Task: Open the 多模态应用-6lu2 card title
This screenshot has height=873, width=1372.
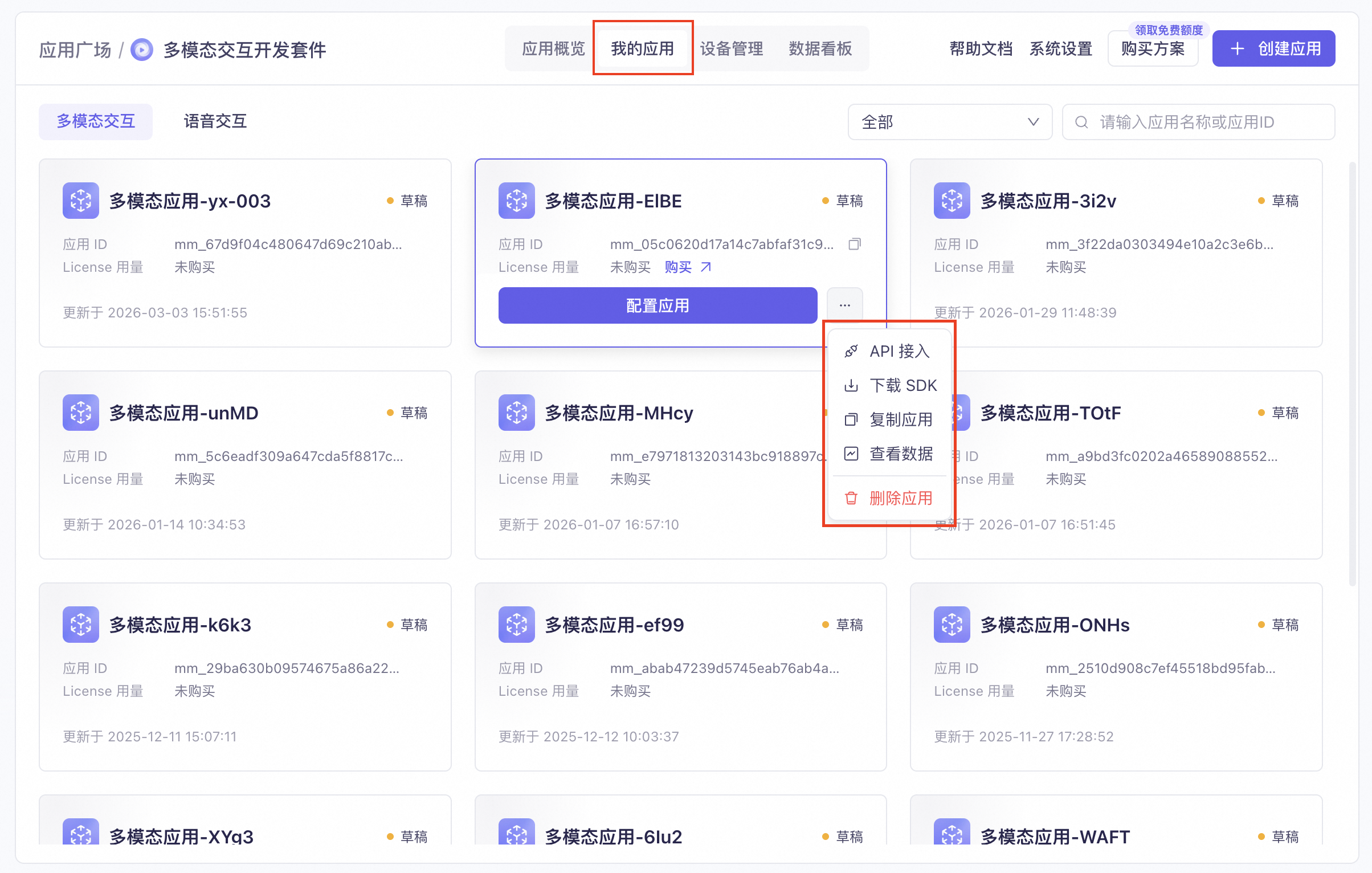Action: point(614,836)
